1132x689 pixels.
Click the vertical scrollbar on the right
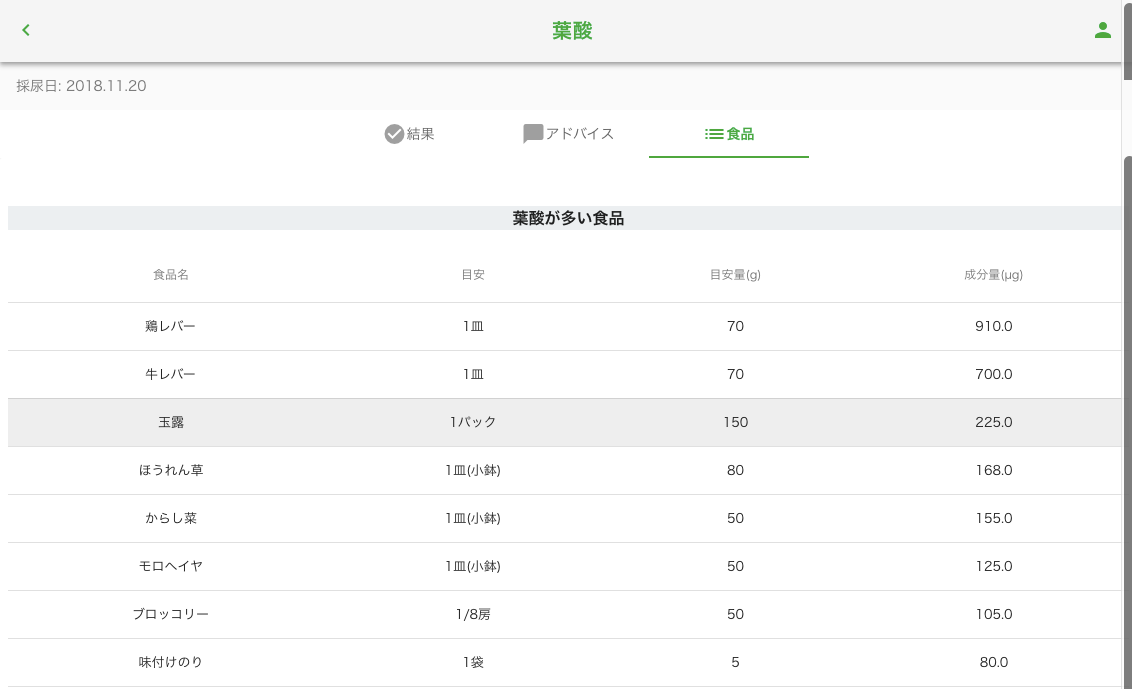(x=1127, y=400)
